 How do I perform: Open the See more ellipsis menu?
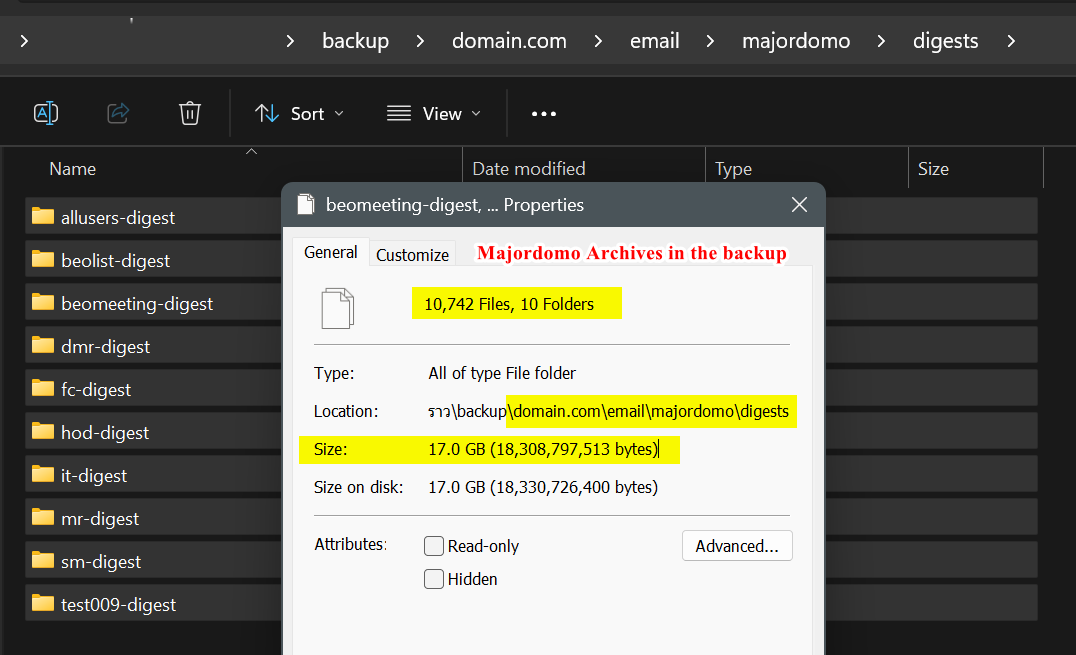point(543,113)
